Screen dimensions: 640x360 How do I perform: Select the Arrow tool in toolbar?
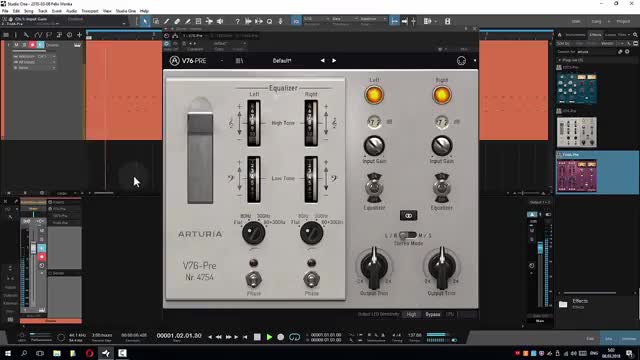click(145, 21)
